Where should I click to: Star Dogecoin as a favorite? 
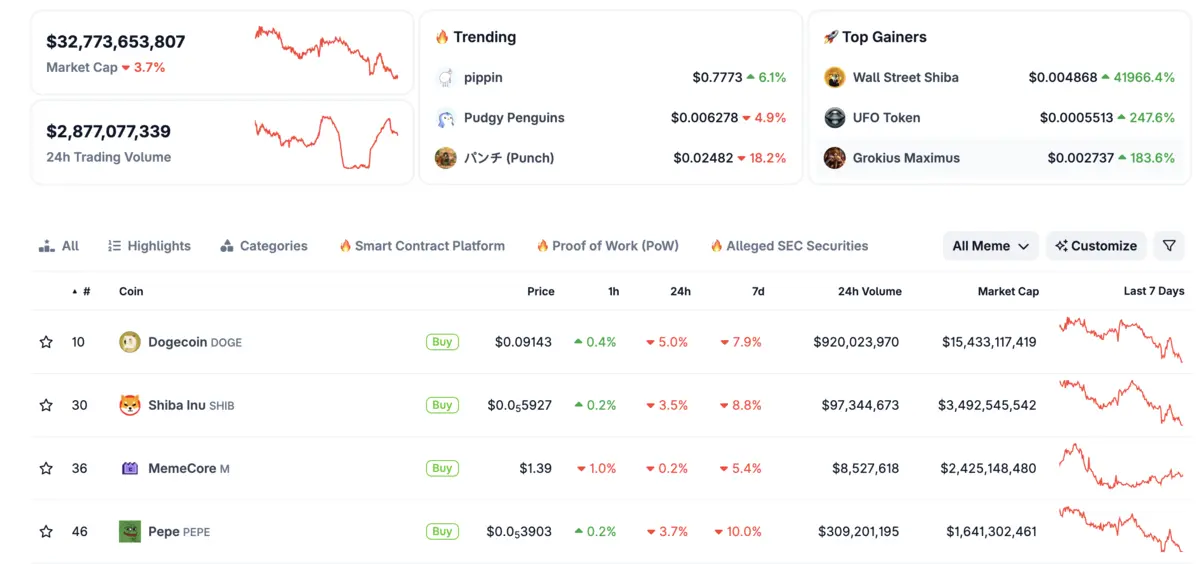pyautogui.click(x=46, y=342)
